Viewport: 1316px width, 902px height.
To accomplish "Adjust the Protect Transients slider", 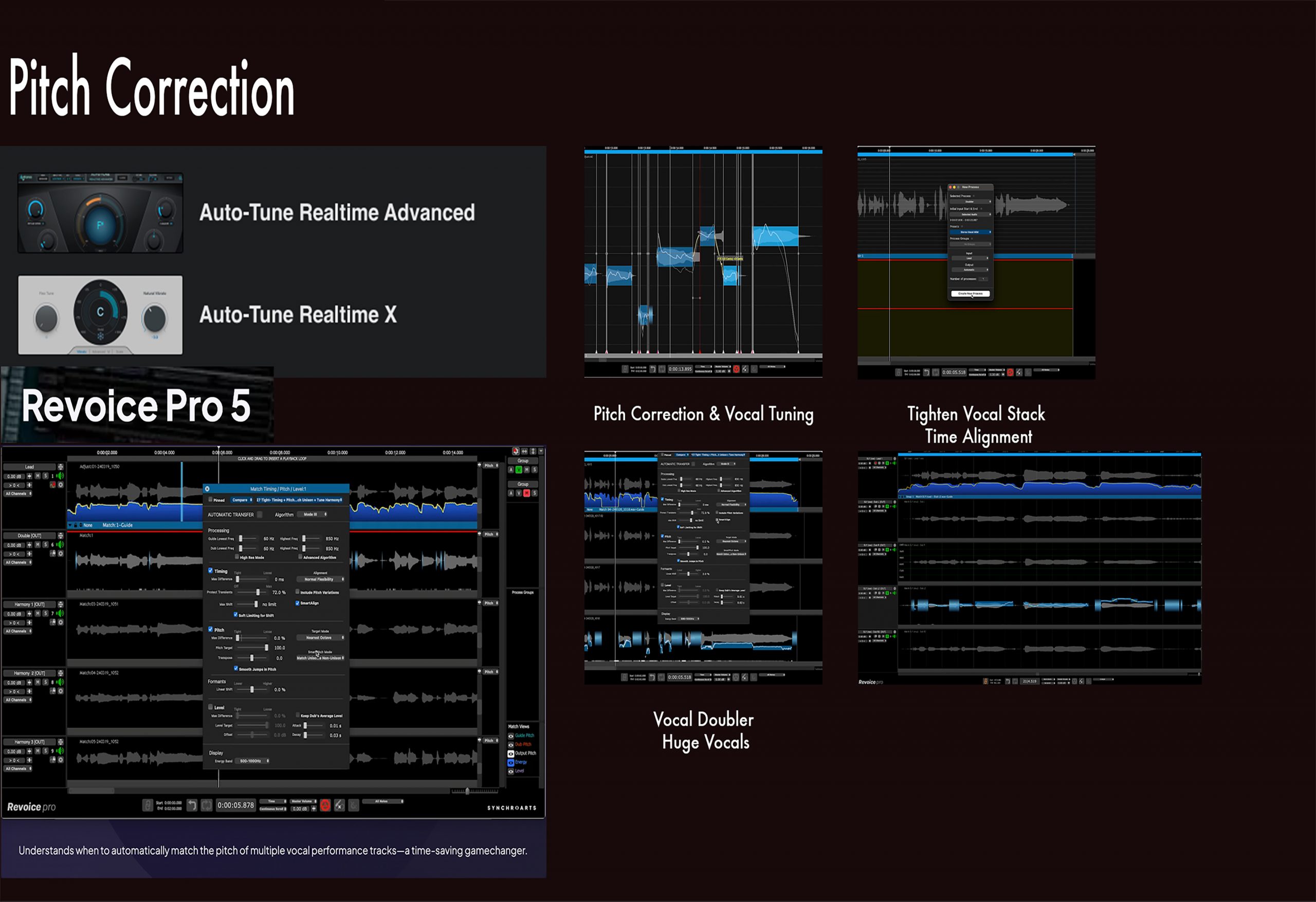I will [258, 592].
